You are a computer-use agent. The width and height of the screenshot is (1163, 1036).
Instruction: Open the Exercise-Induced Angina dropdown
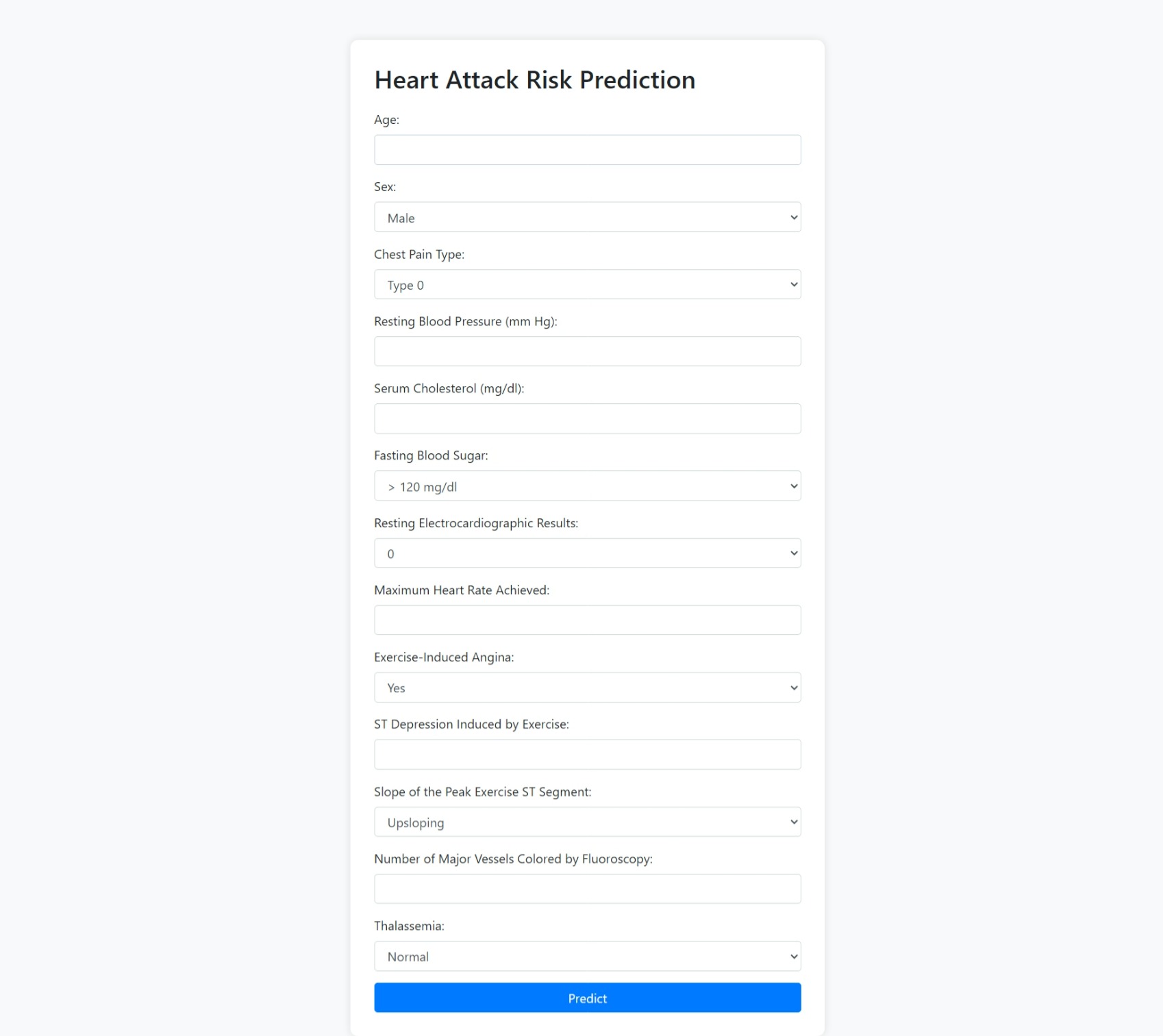(587, 687)
